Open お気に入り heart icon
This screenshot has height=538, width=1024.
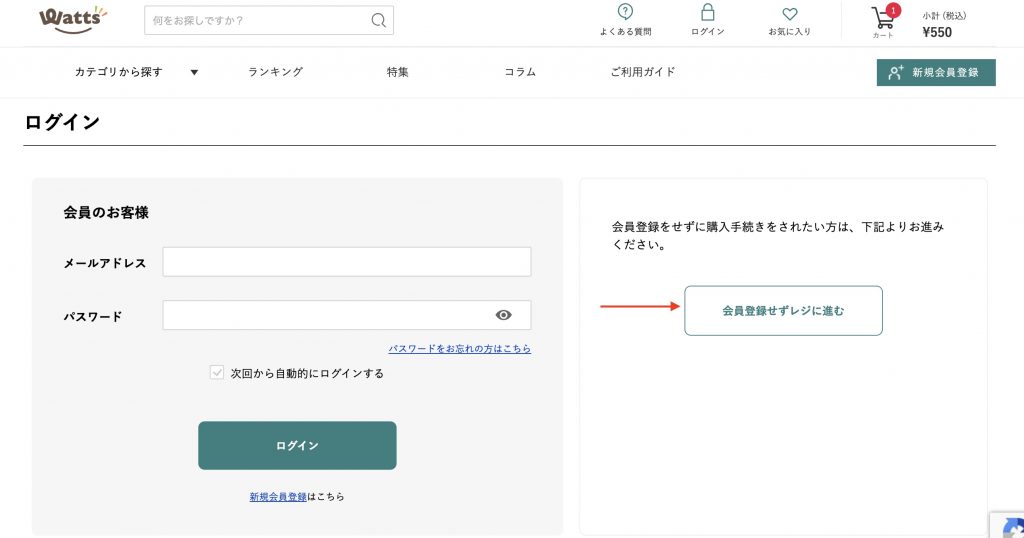(x=789, y=14)
